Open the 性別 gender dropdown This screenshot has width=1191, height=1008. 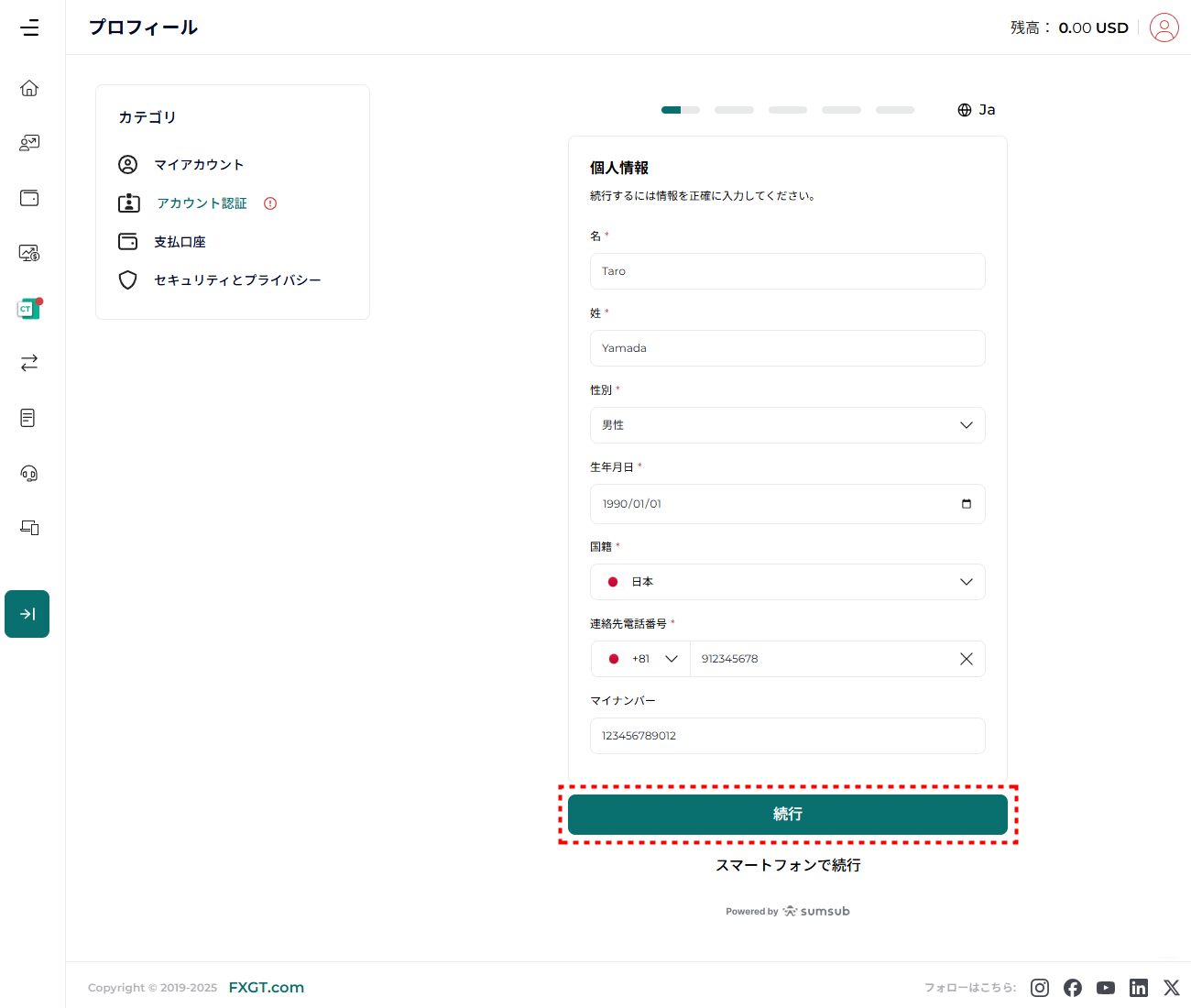coord(787,425)
